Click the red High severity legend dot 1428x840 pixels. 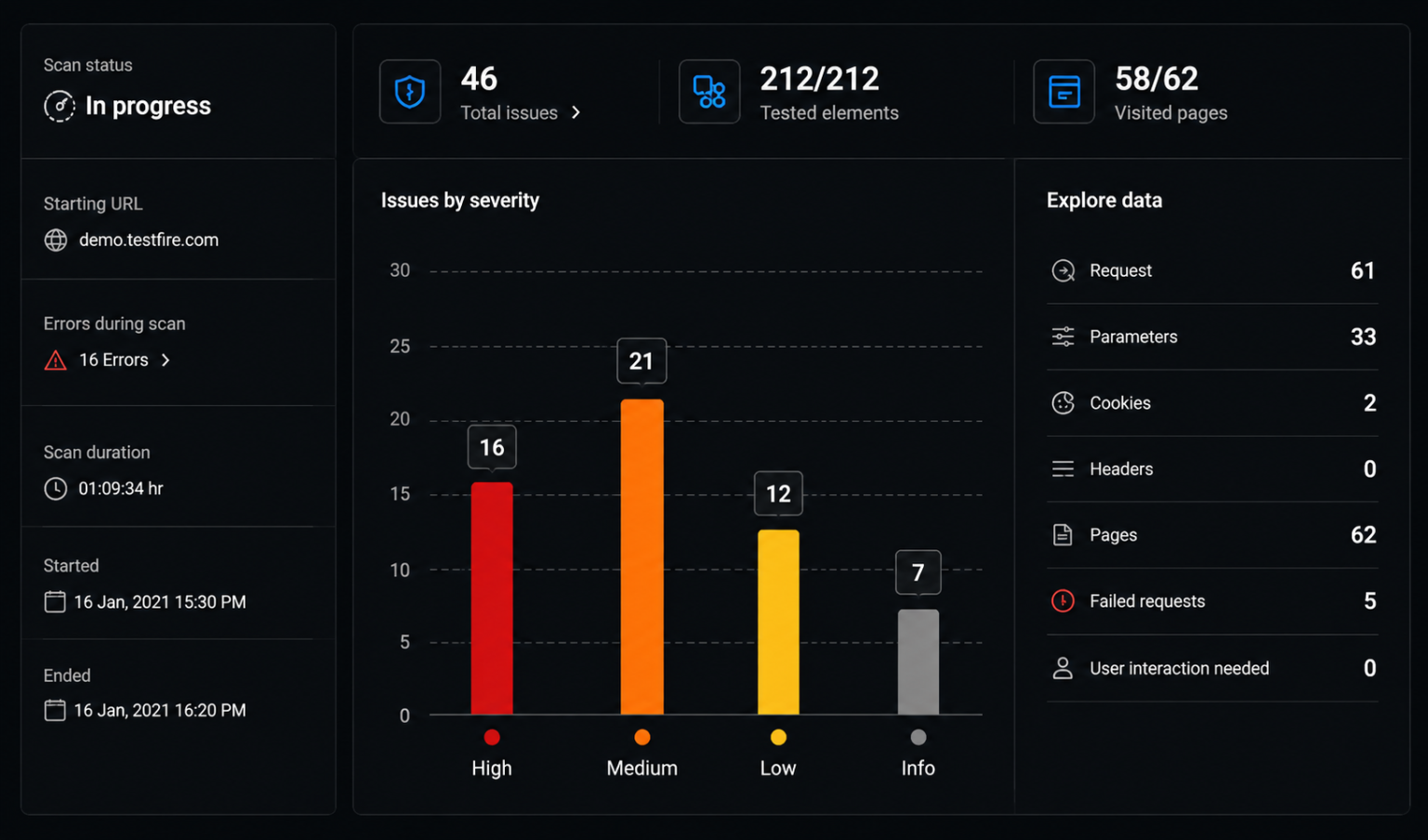pyautogui.click(x=492, y=737)
